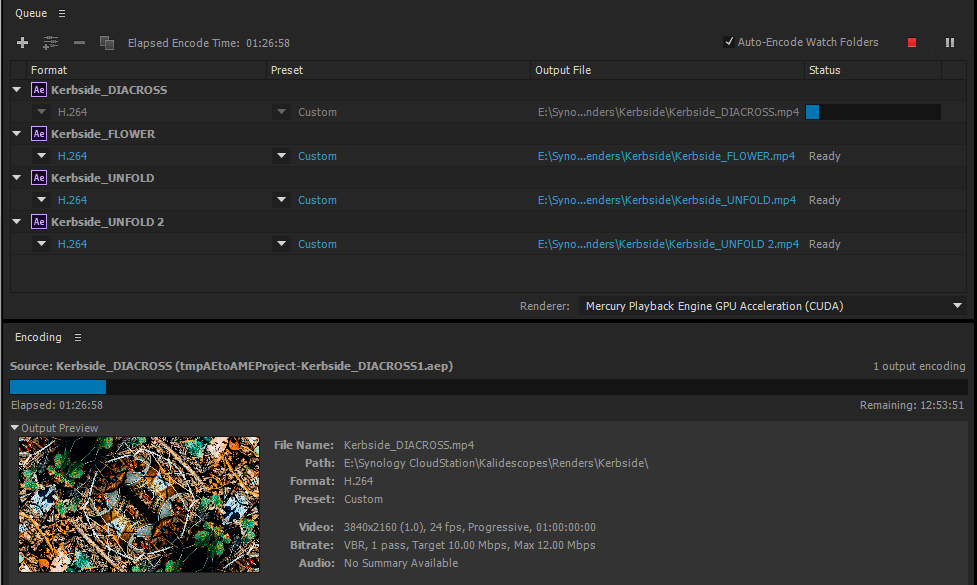This screenshot has height=585, width=977.
Task: Click the main encoding progress bar
Action: pos(488,387)
